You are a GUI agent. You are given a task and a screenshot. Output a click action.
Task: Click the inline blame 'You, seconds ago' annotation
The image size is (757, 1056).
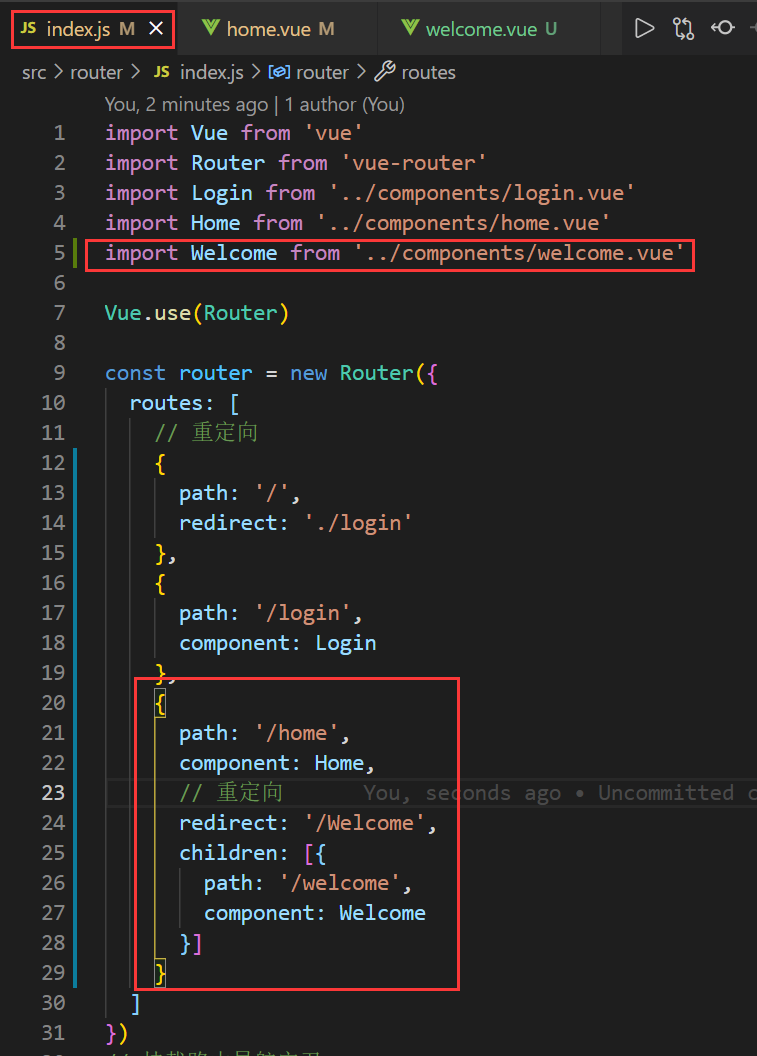pyautogui.click(x=462, y=792)
